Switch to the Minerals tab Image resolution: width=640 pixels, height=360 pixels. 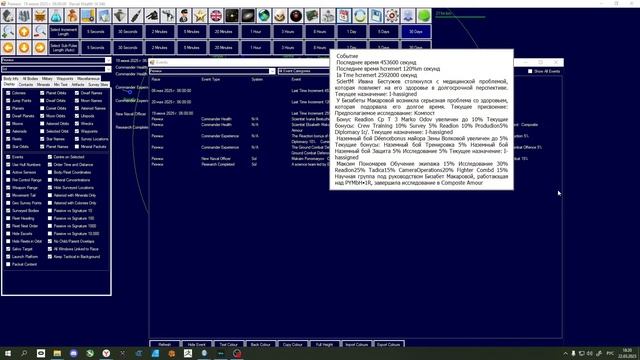click(44, 84)
